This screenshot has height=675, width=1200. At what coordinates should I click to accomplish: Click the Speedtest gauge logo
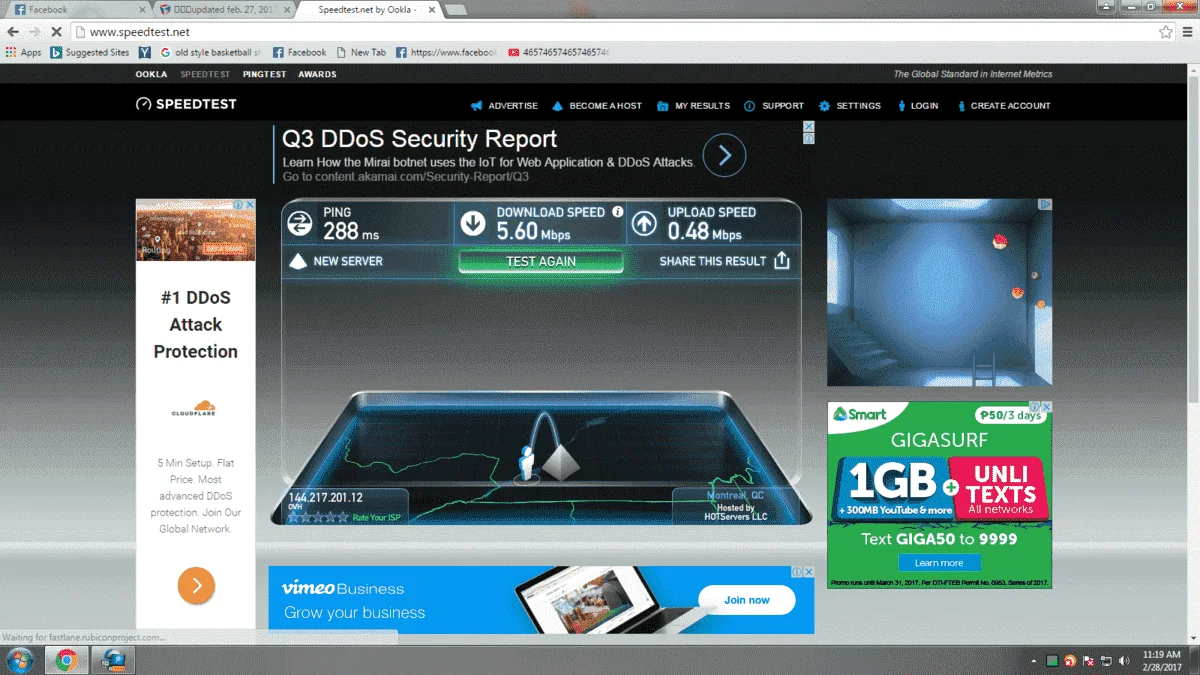point(143,104)
